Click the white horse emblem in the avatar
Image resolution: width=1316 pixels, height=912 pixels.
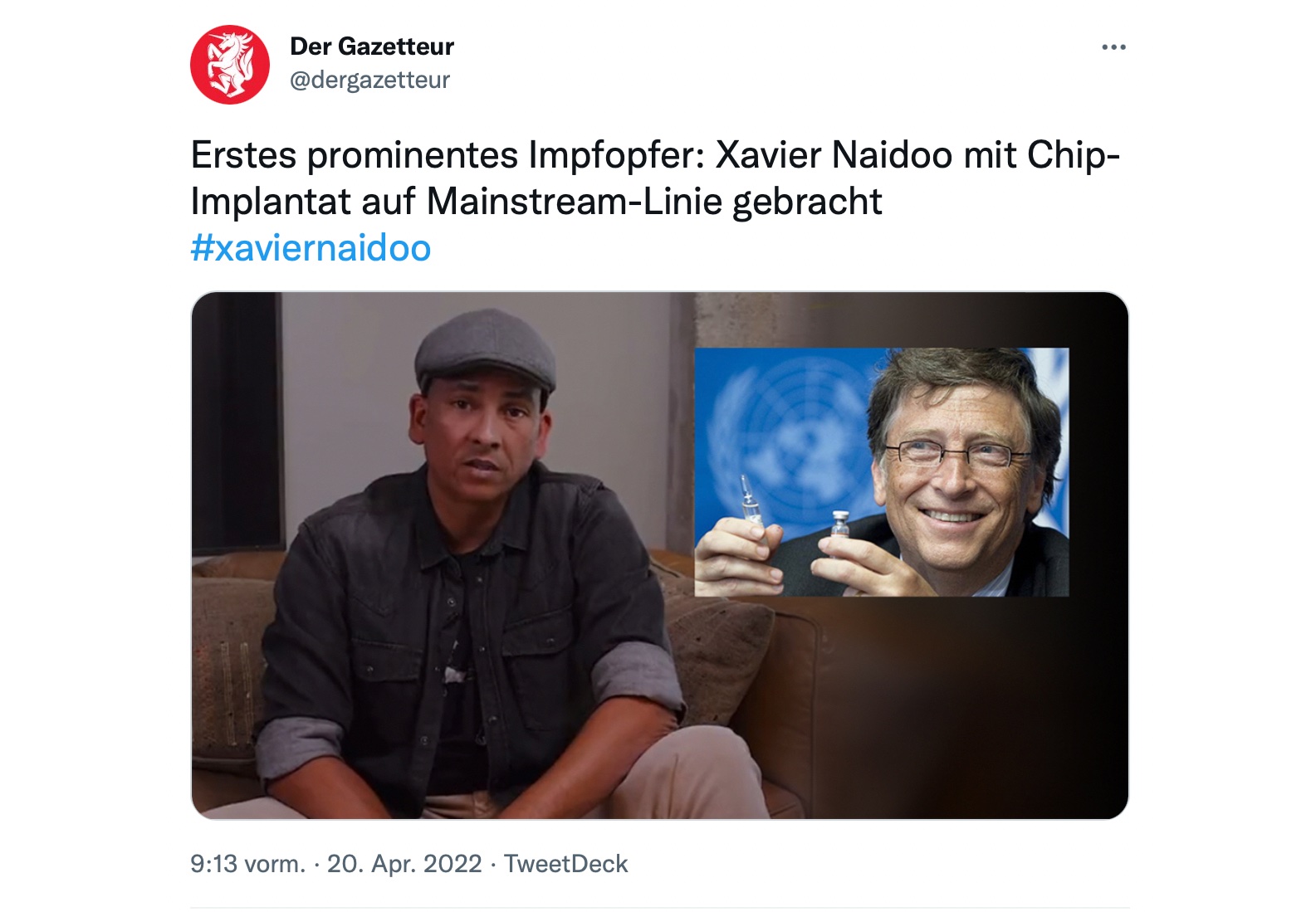[230, 64]
